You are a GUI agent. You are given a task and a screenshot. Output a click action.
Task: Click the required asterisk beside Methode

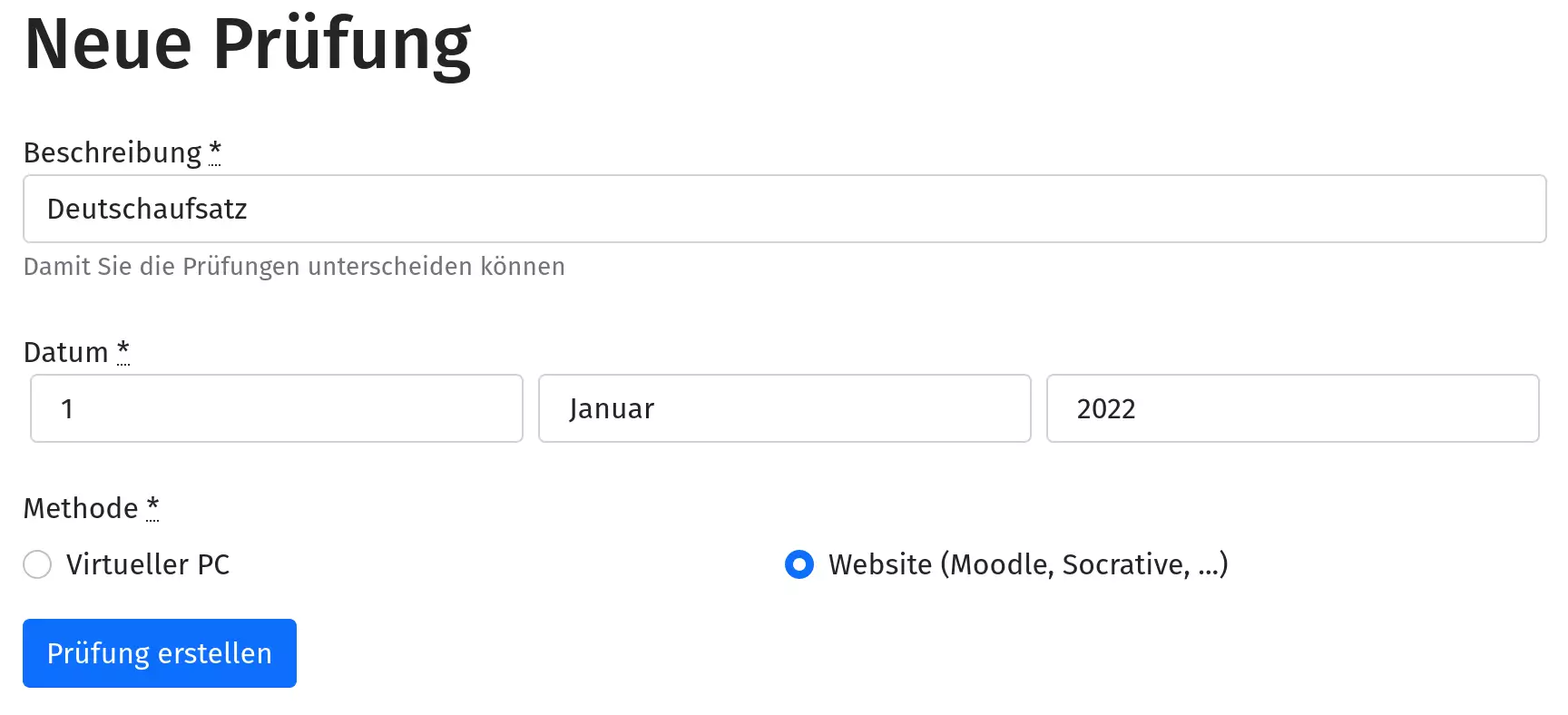point(152,504)
